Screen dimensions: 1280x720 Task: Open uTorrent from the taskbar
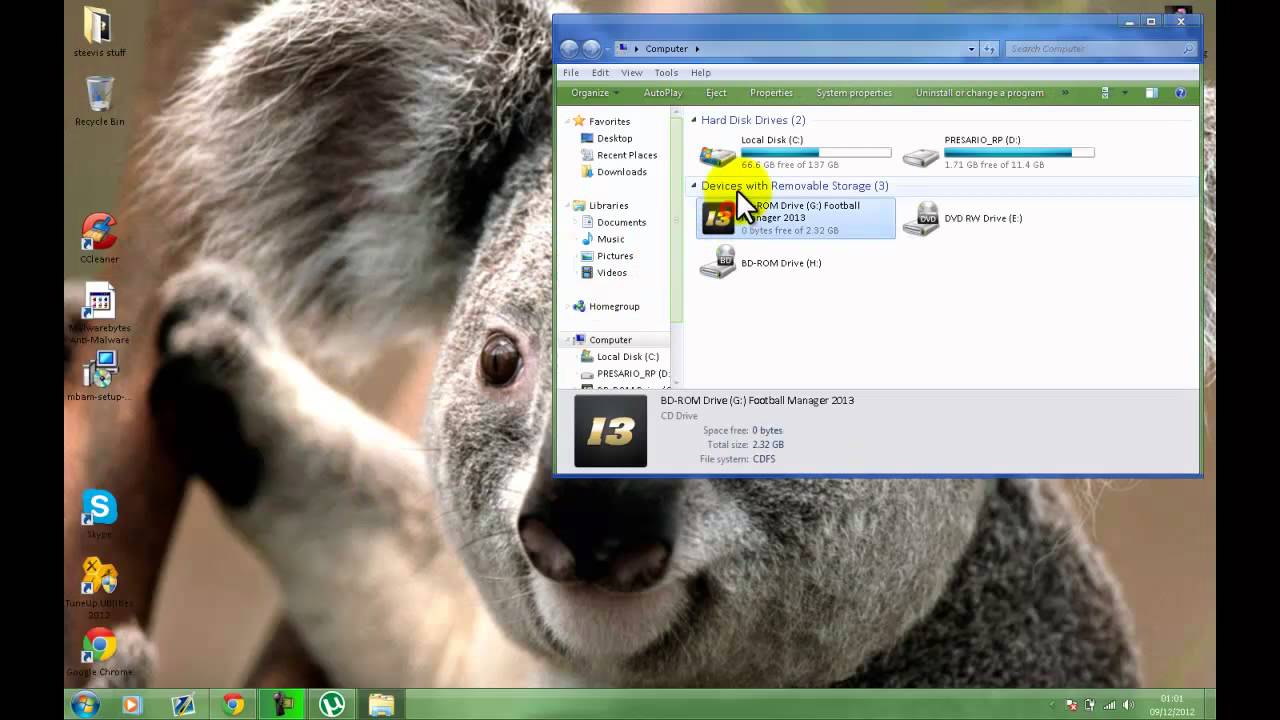tap(332, 705)
